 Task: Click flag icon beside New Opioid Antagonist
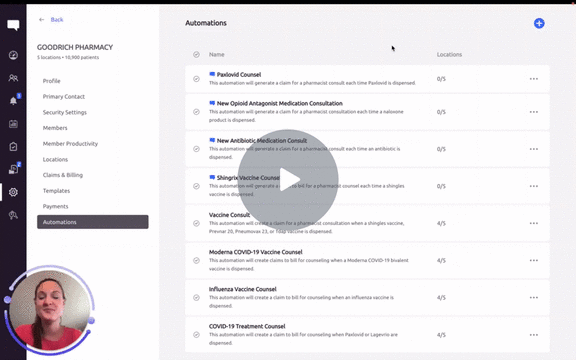tap(212, 103)
